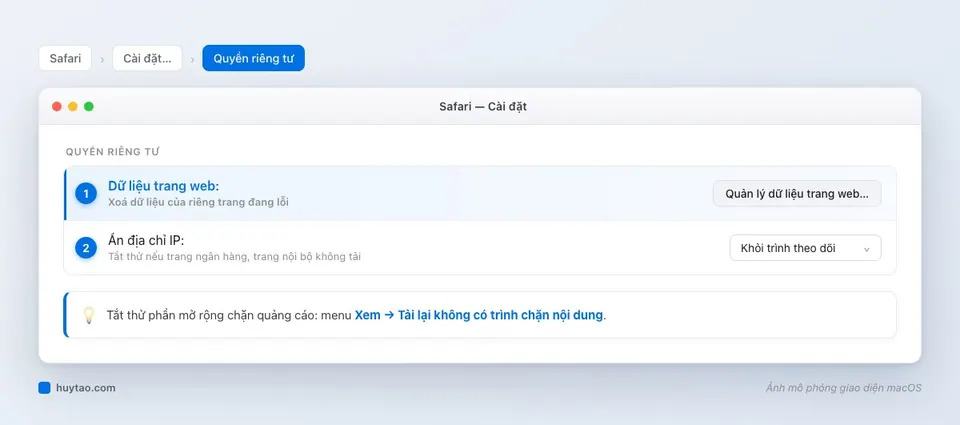Click Xem → Tải lại không có trình chặn nội dung
The image size is (960, 425).
(x=479, y=315)
